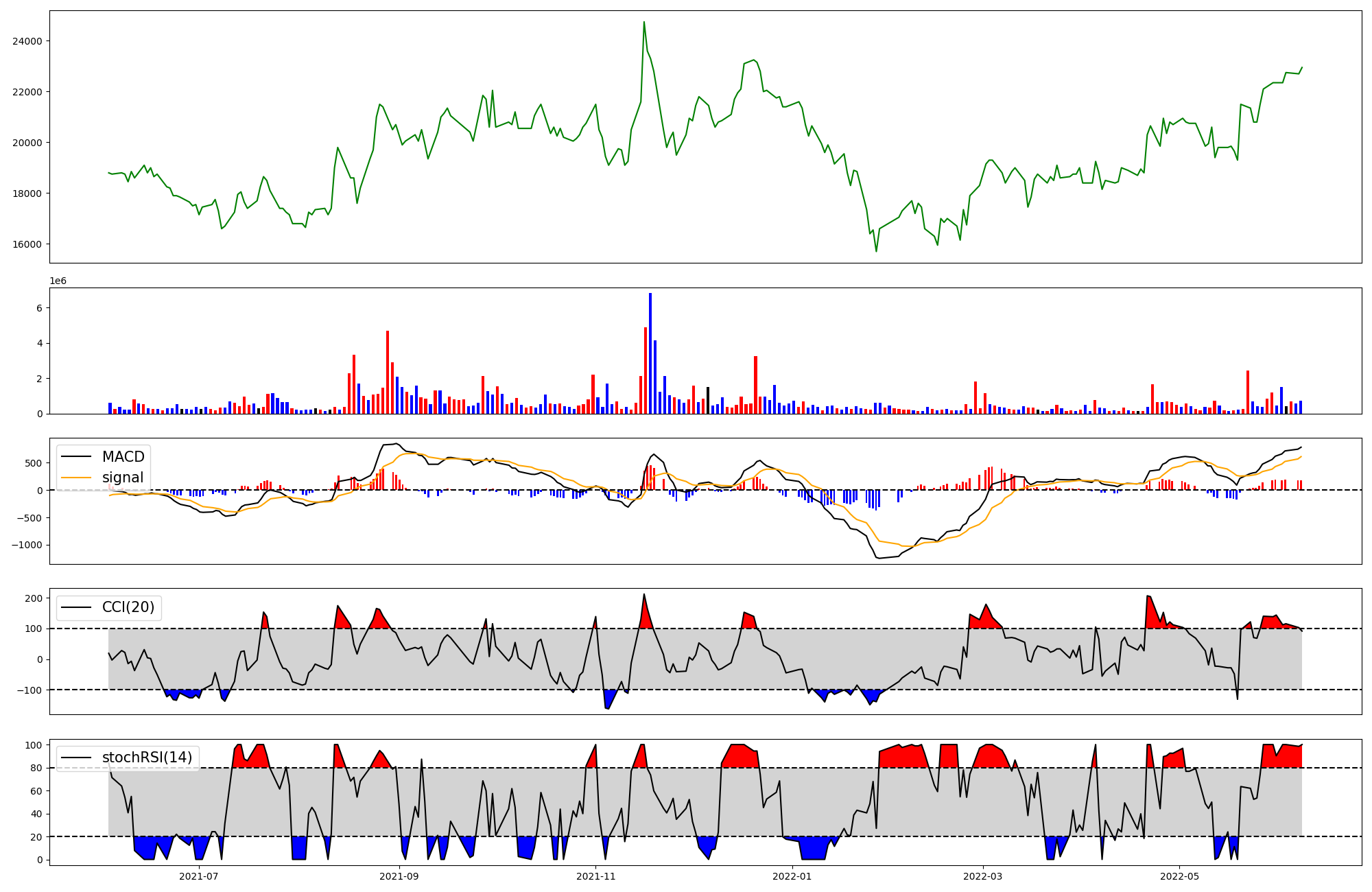
Task: Click the CCI(20) legend entry
Action: coord(128,607)
